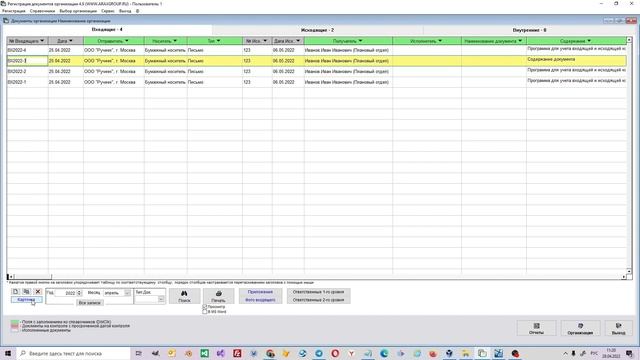640x360 pixels.
Task: Open the Организации button at bottom right
Action: 580,328
